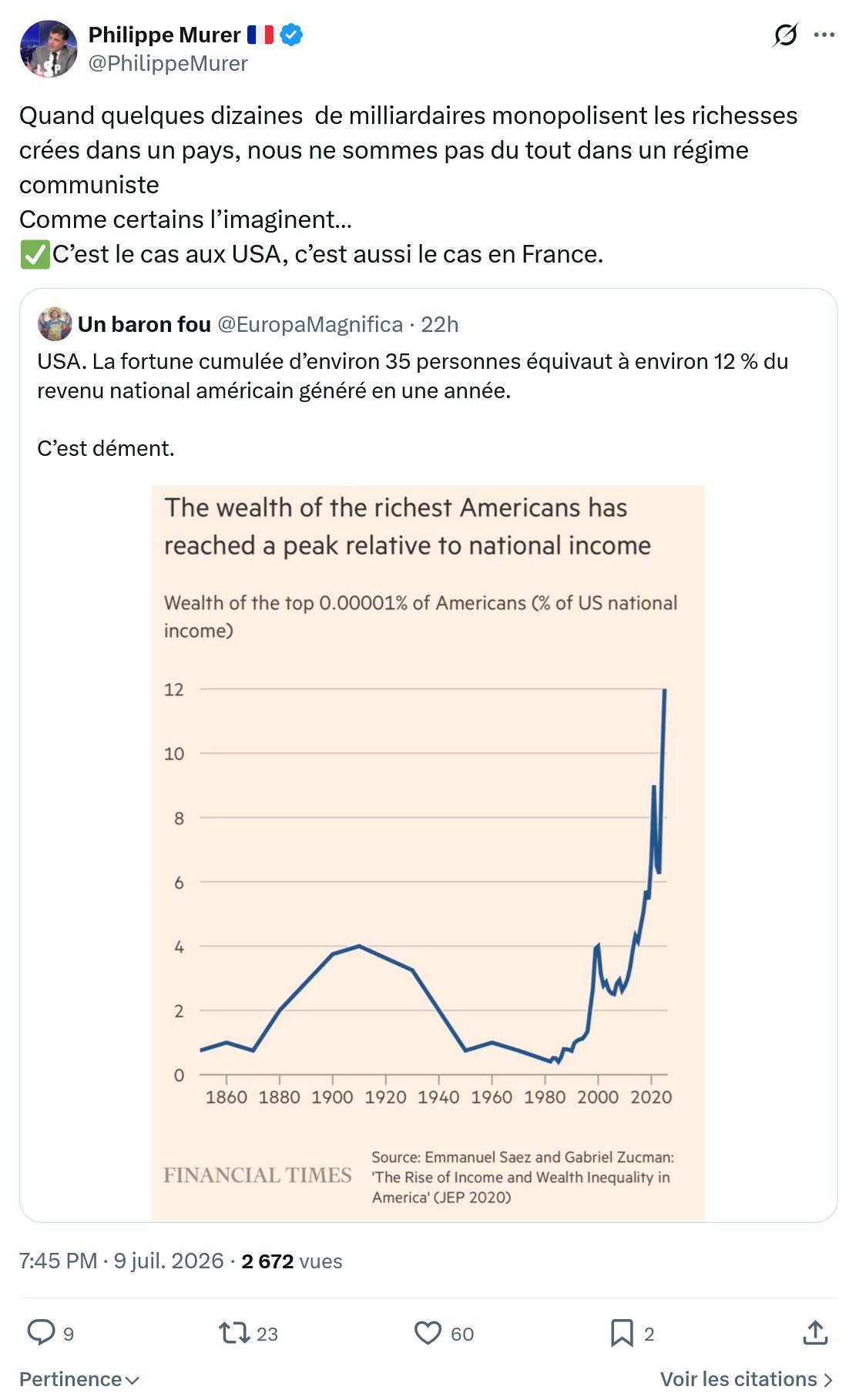Open the three-dot more options menu
Screen dimensions: 859x1400
tap(824, 35)
